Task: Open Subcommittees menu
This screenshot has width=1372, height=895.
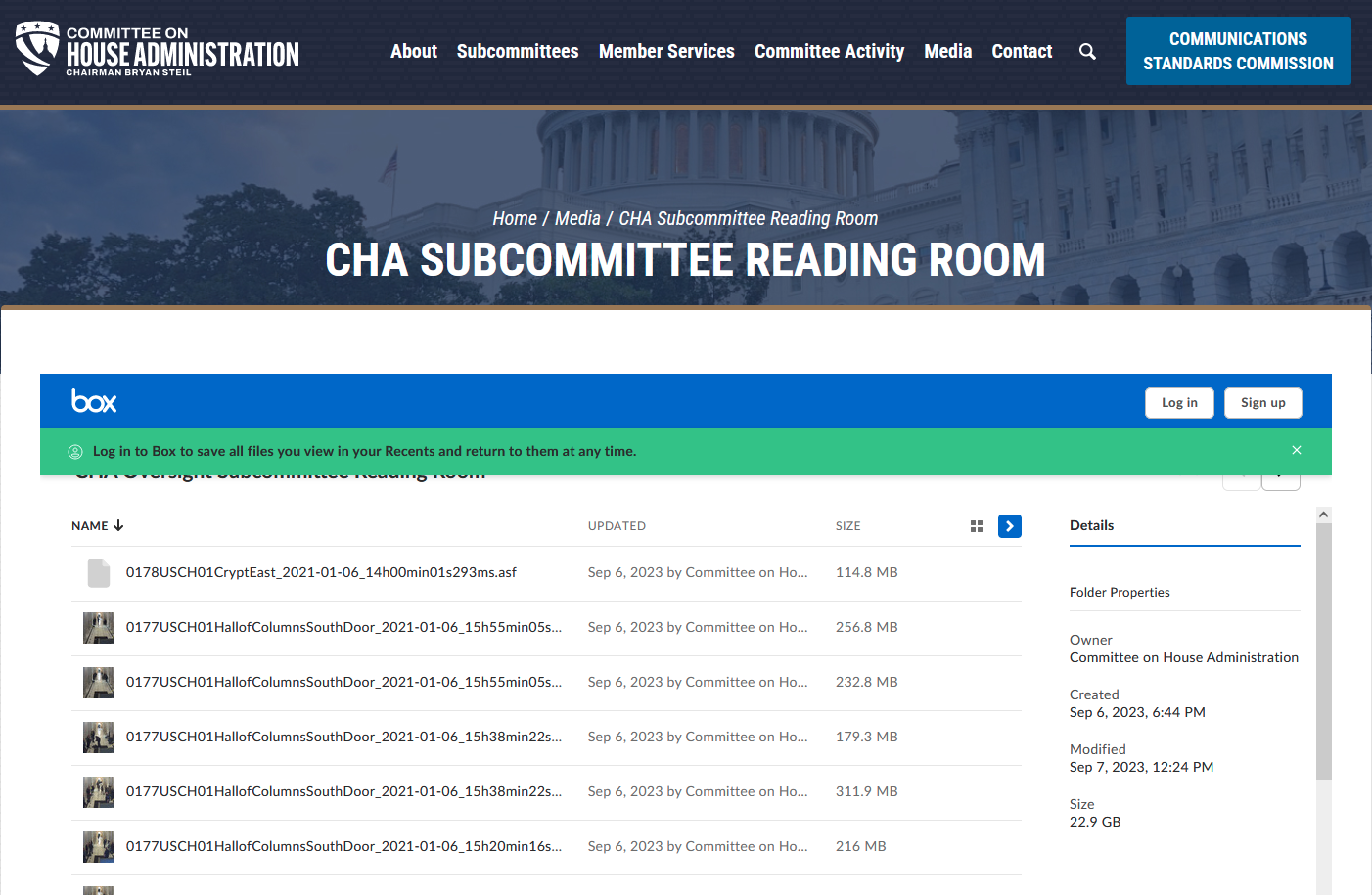Action: tap(518, 51)
